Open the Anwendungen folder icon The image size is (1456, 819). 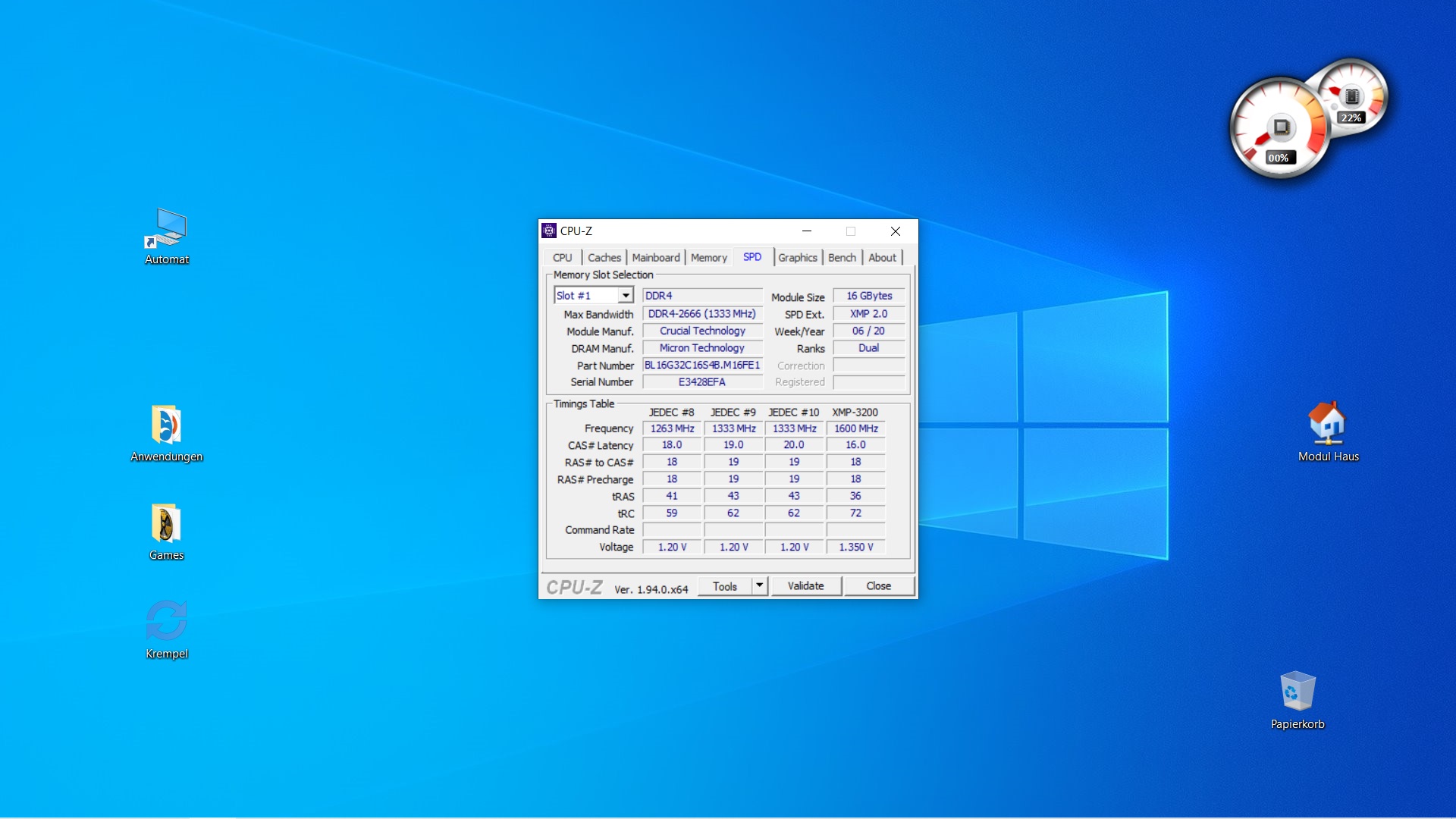point(166,425)
